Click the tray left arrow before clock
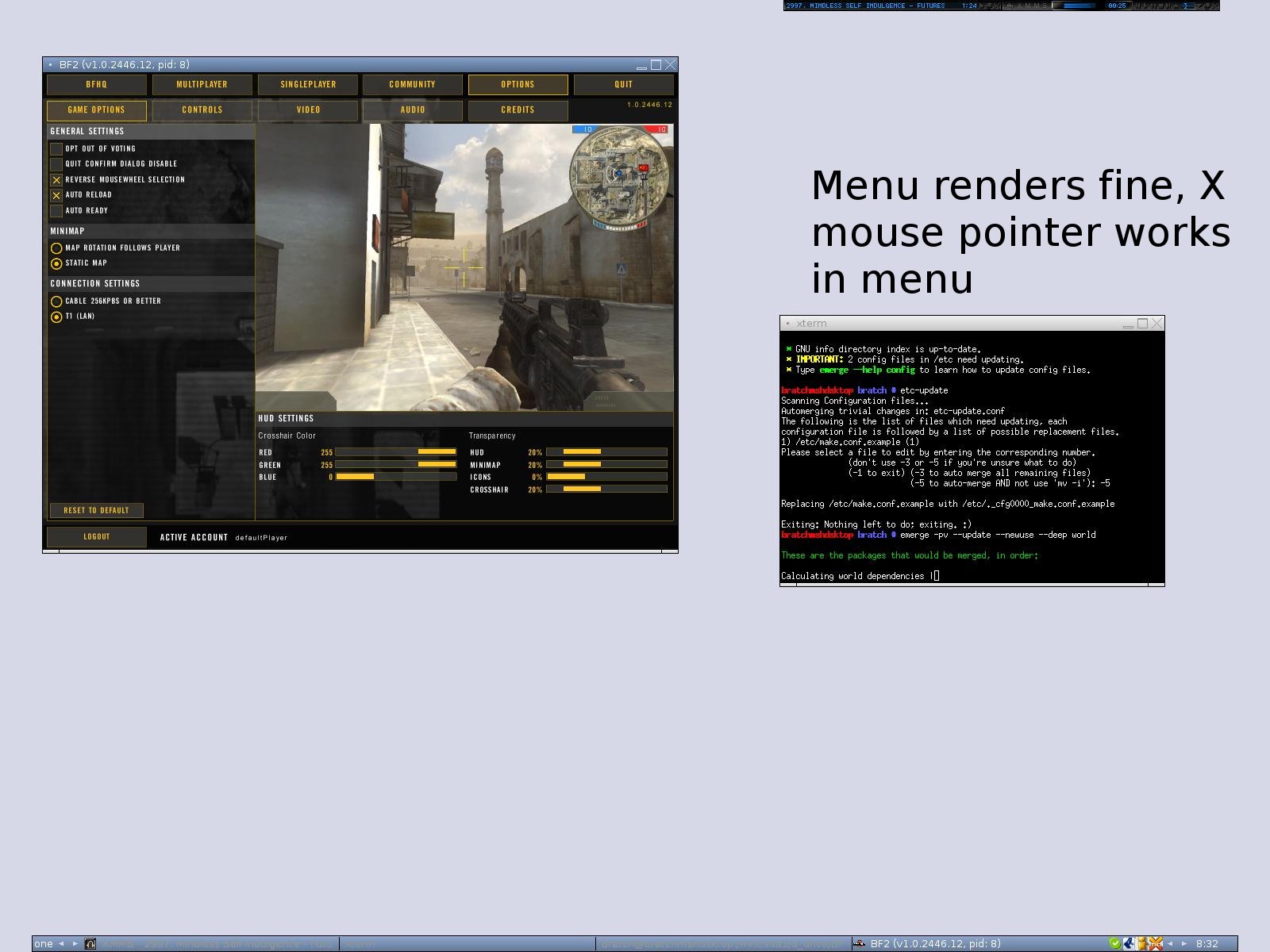 point(1170,944)
